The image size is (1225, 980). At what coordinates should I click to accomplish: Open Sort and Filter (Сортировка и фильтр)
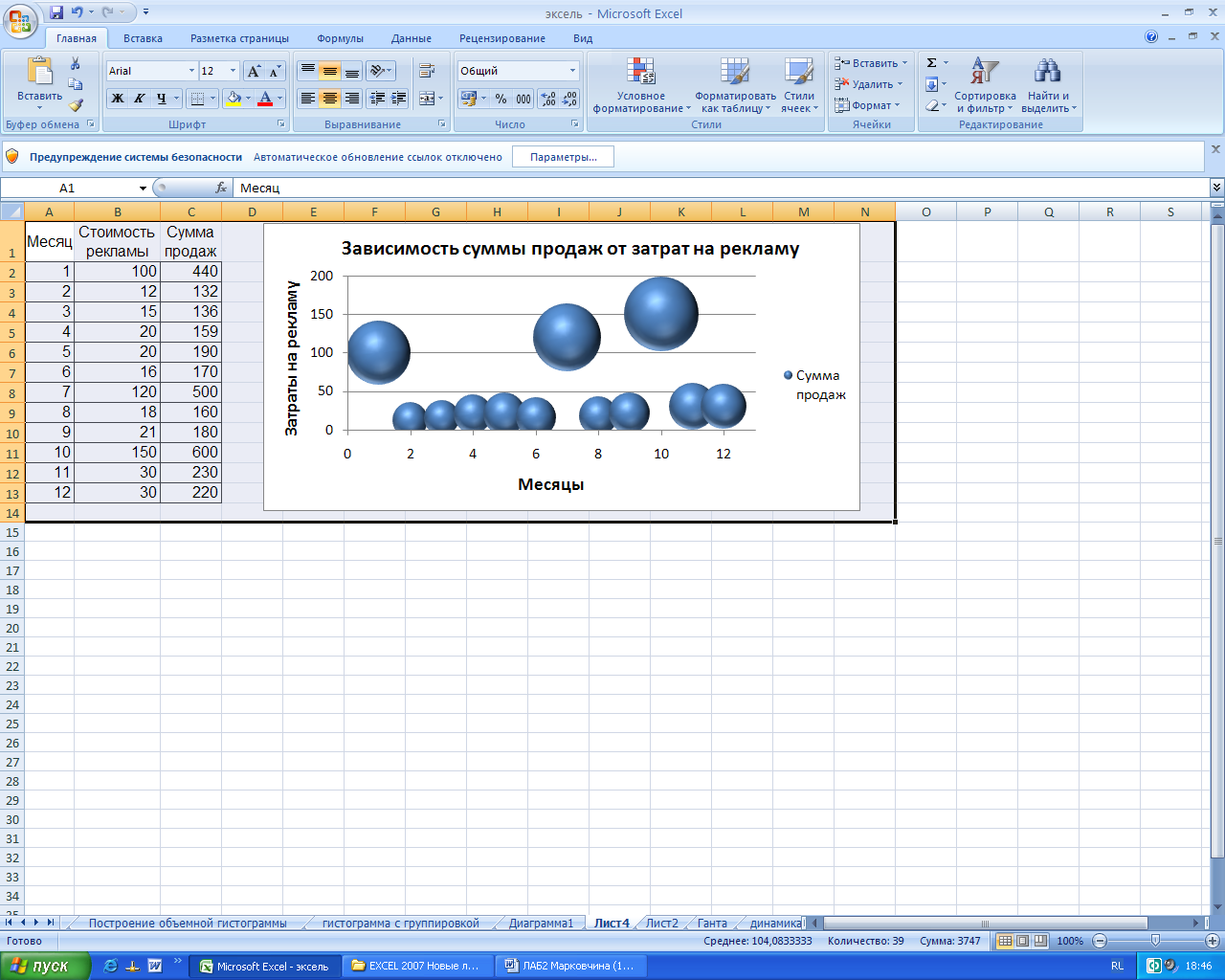(x=985, y=84)
